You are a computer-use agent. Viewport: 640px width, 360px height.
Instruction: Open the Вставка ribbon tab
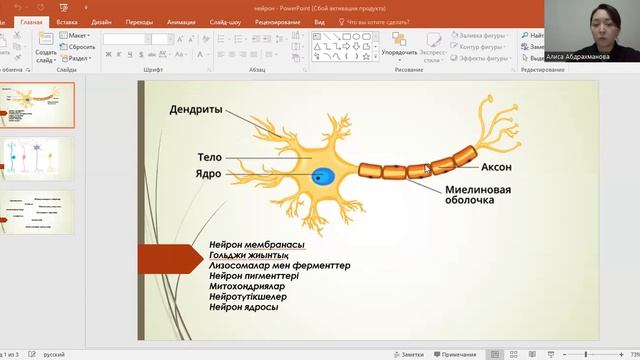(67, 22)
